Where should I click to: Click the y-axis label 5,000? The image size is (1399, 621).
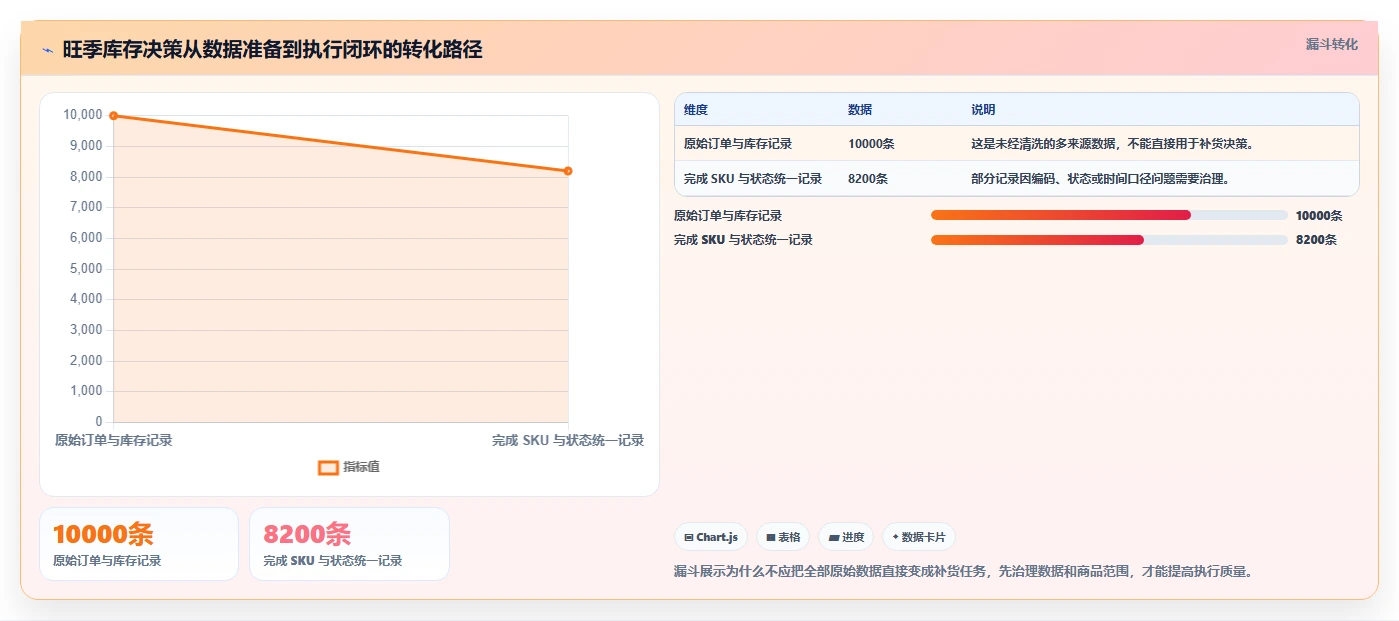coord(86,268)
